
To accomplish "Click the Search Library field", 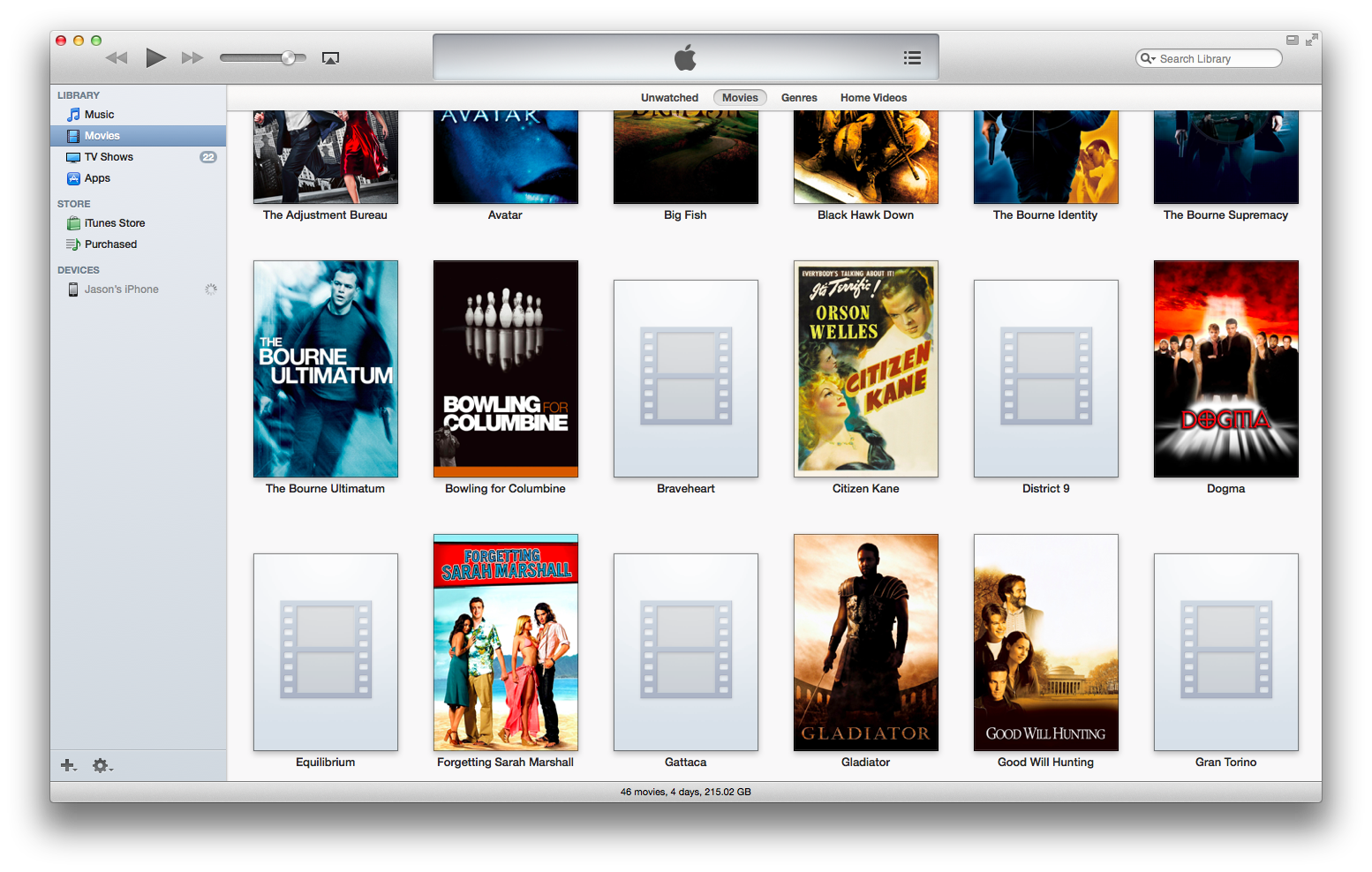I will [x=1209, y=58].
